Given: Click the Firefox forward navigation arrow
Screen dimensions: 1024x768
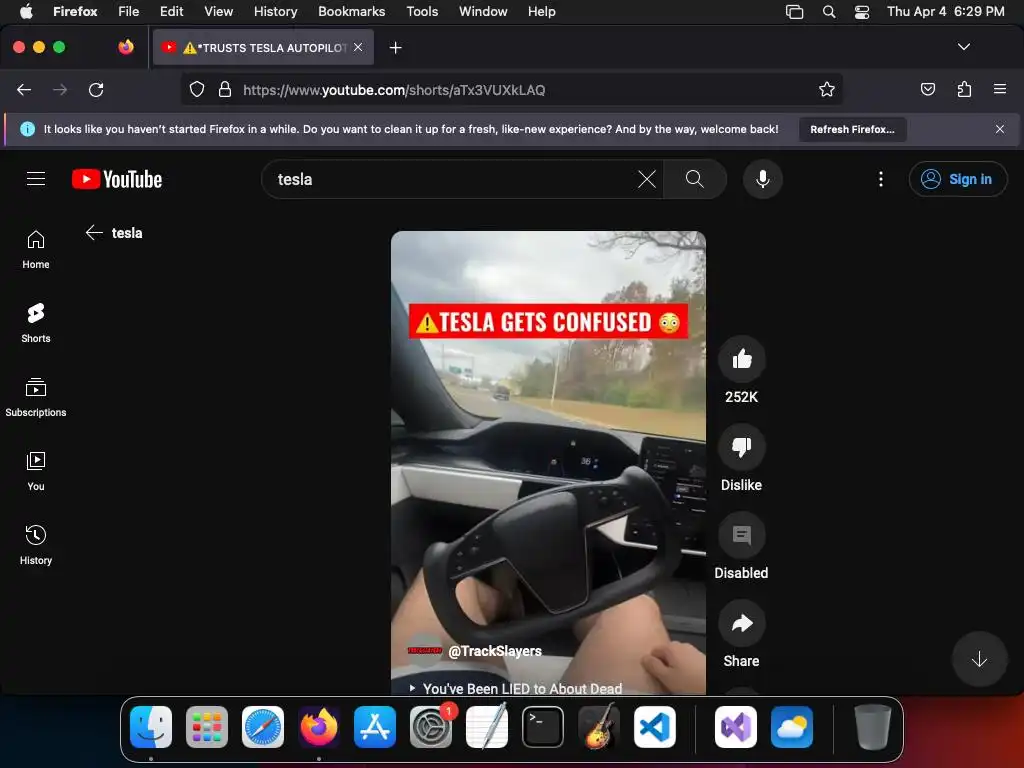Looking at the screenshot, I should (x=60, y=89).
